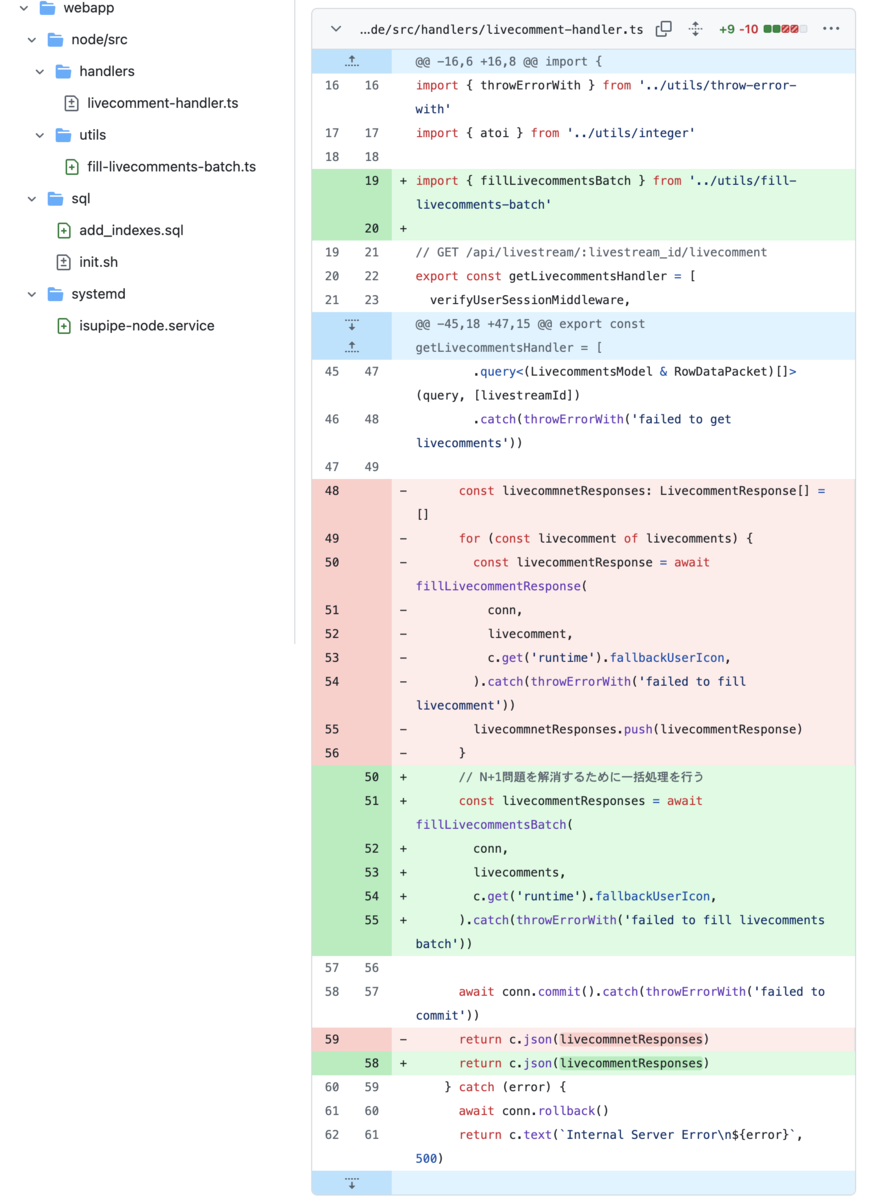This screenshot has width=872, height=1200.
Task: Click the 'N+1問題を解消するために一括処理を行う' comment line
Action: (581, 777)
